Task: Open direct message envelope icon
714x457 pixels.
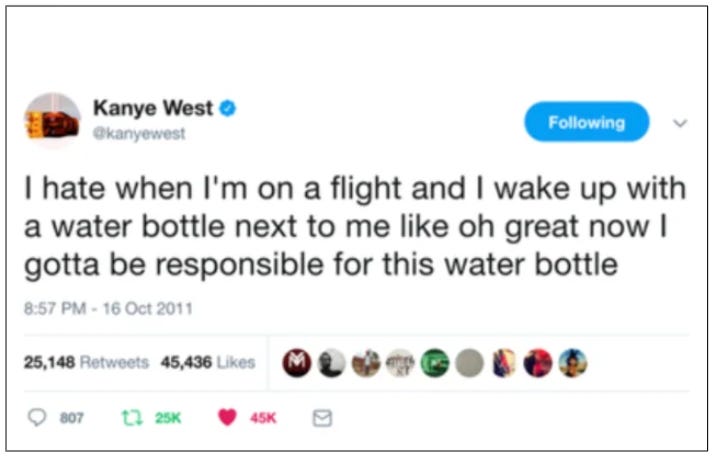Action: (322, 418)
